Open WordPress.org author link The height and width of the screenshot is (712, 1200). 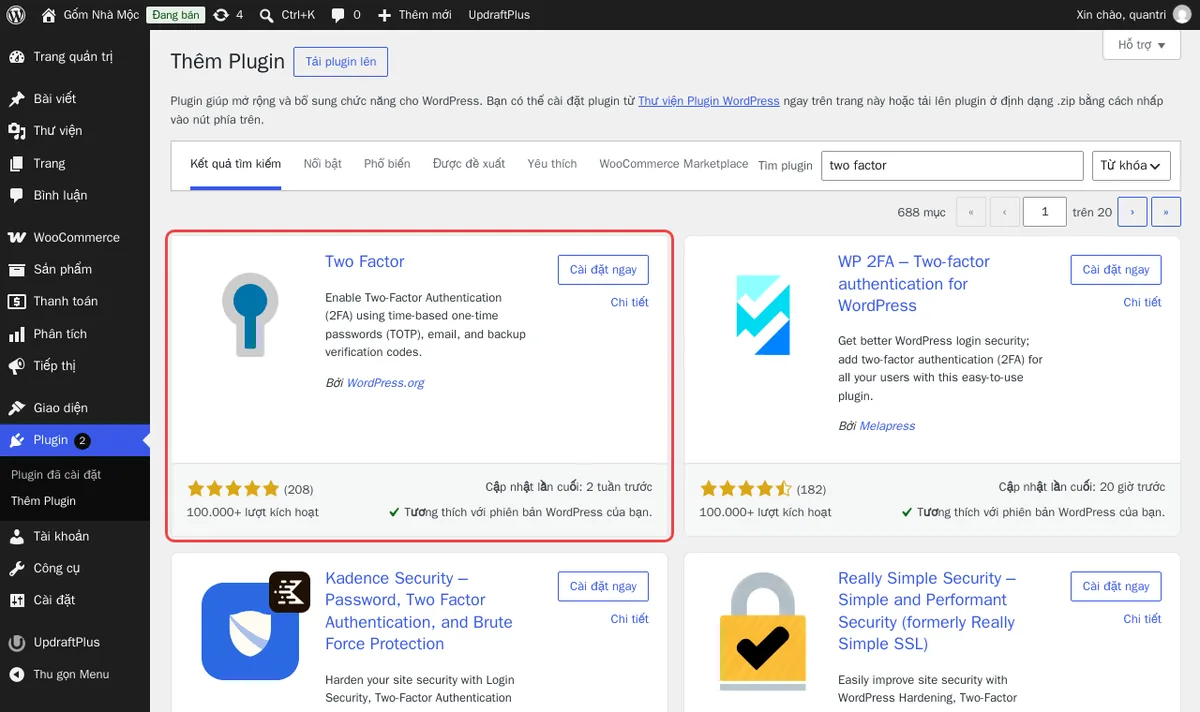(385, 383)
